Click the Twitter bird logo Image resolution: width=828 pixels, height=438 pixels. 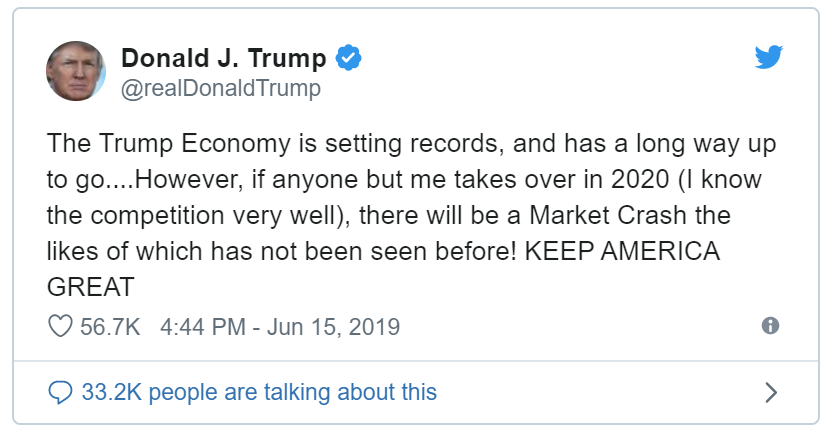768,59
